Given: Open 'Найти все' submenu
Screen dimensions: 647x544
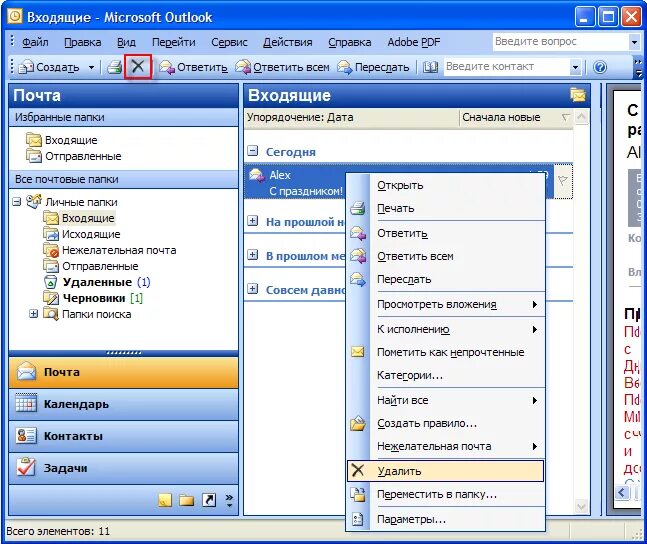Looking at the screenshot, I should [x=446, y=400].
